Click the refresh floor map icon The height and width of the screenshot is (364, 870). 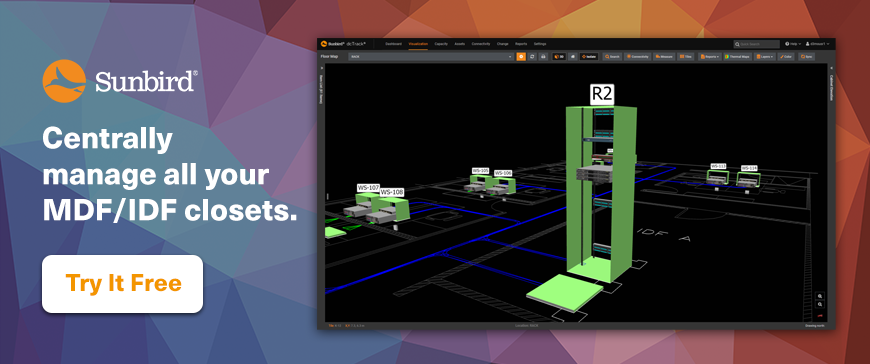coord(532,57)
